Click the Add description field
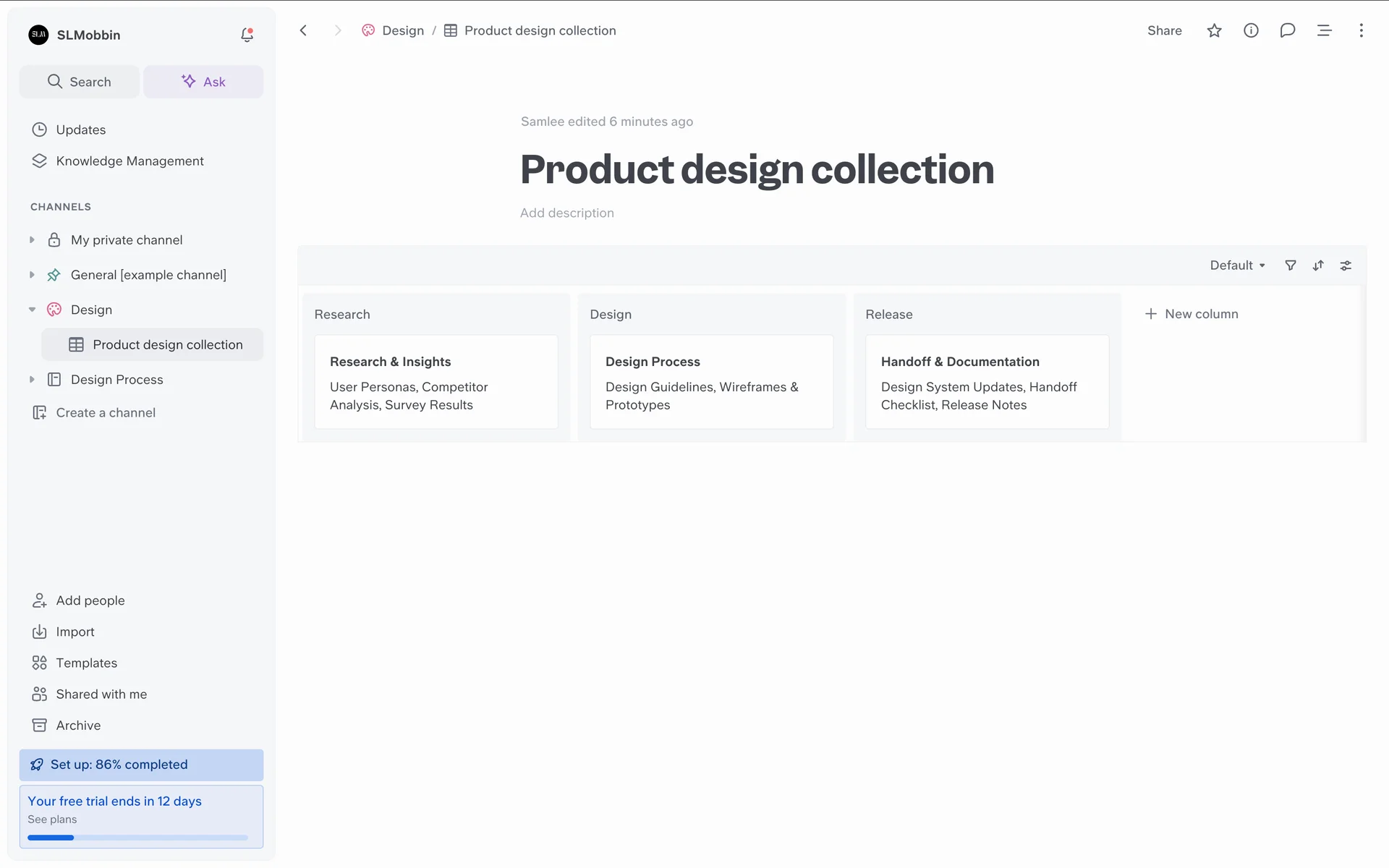Image resolution: width=1389 pixels, height=868 pixels. [x=566, y=213]
